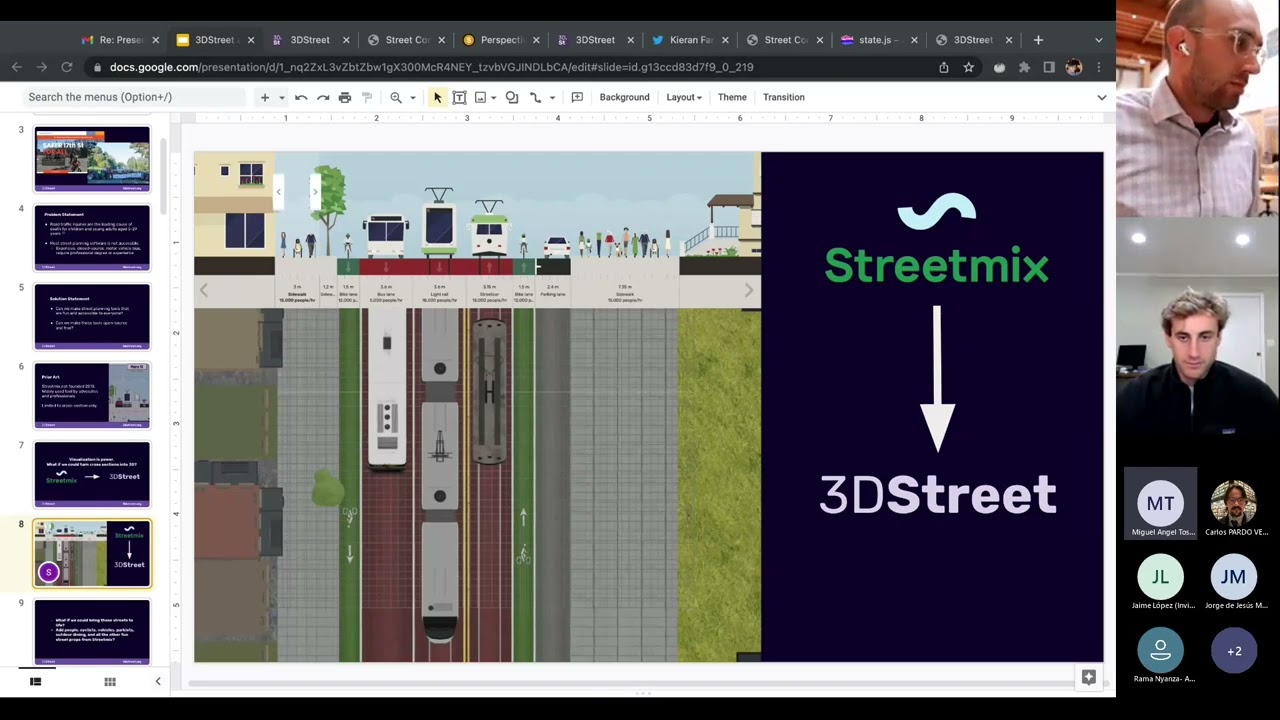Select the cursor select tool
Screen dimensions: 1280x720
437,97
